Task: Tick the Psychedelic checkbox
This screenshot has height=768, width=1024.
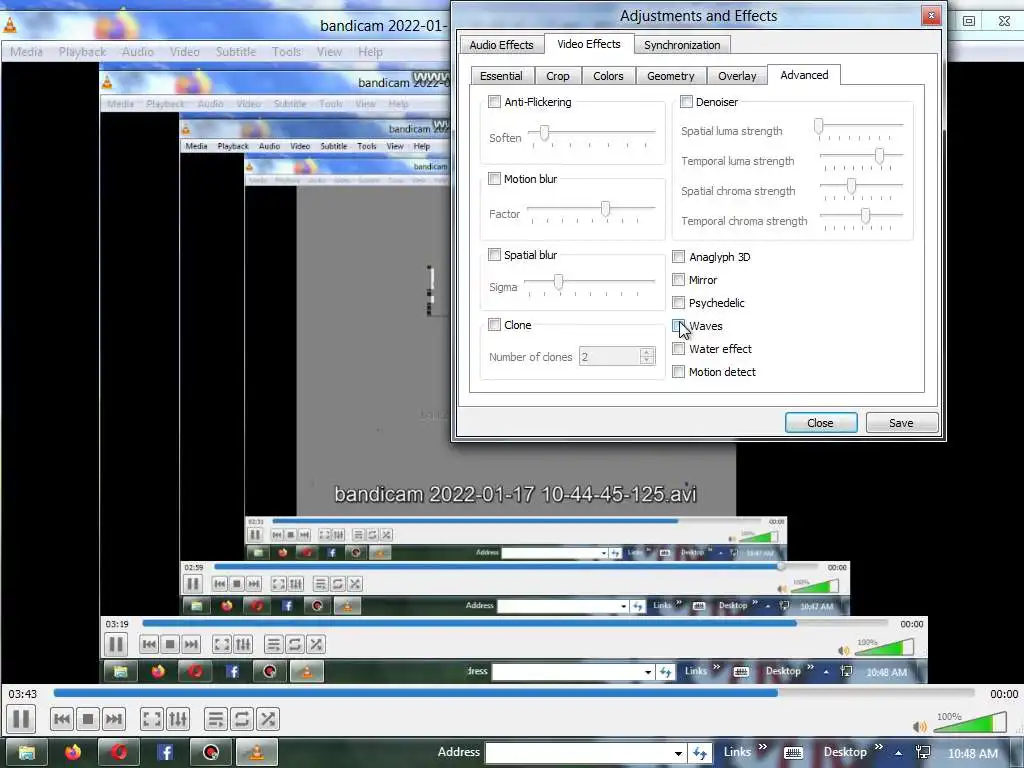Action: pos(679,302)
